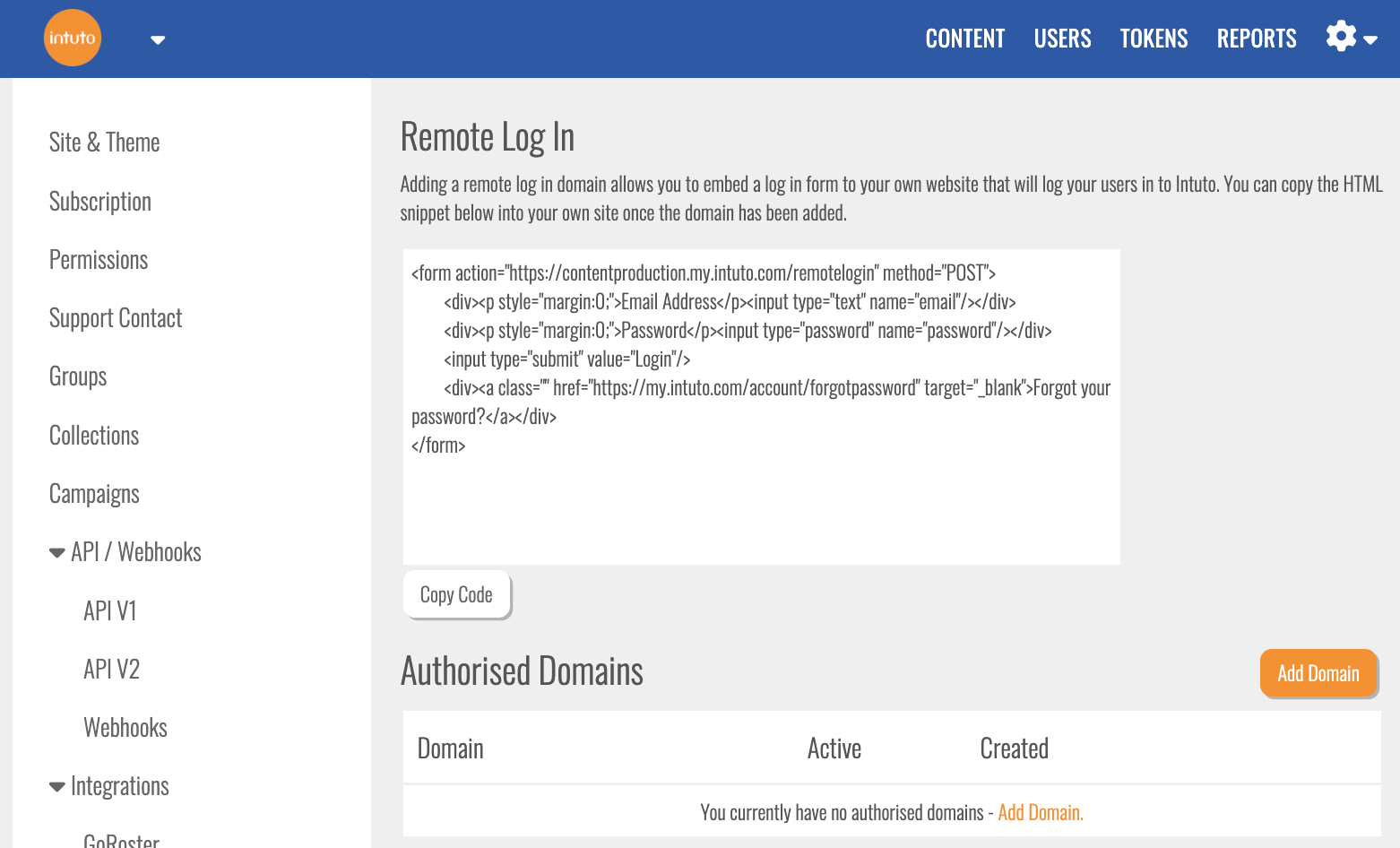This screenshot has height=848, width=1400.
Task: Click the orange Add Domain button
Action: click(x=1318, y=673)
